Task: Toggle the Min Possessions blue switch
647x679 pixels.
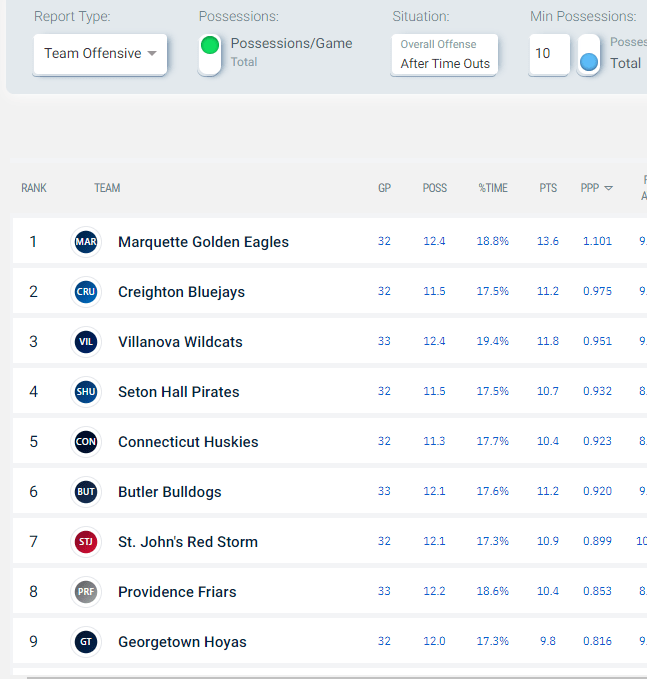Action: click(x=589, y=55)
